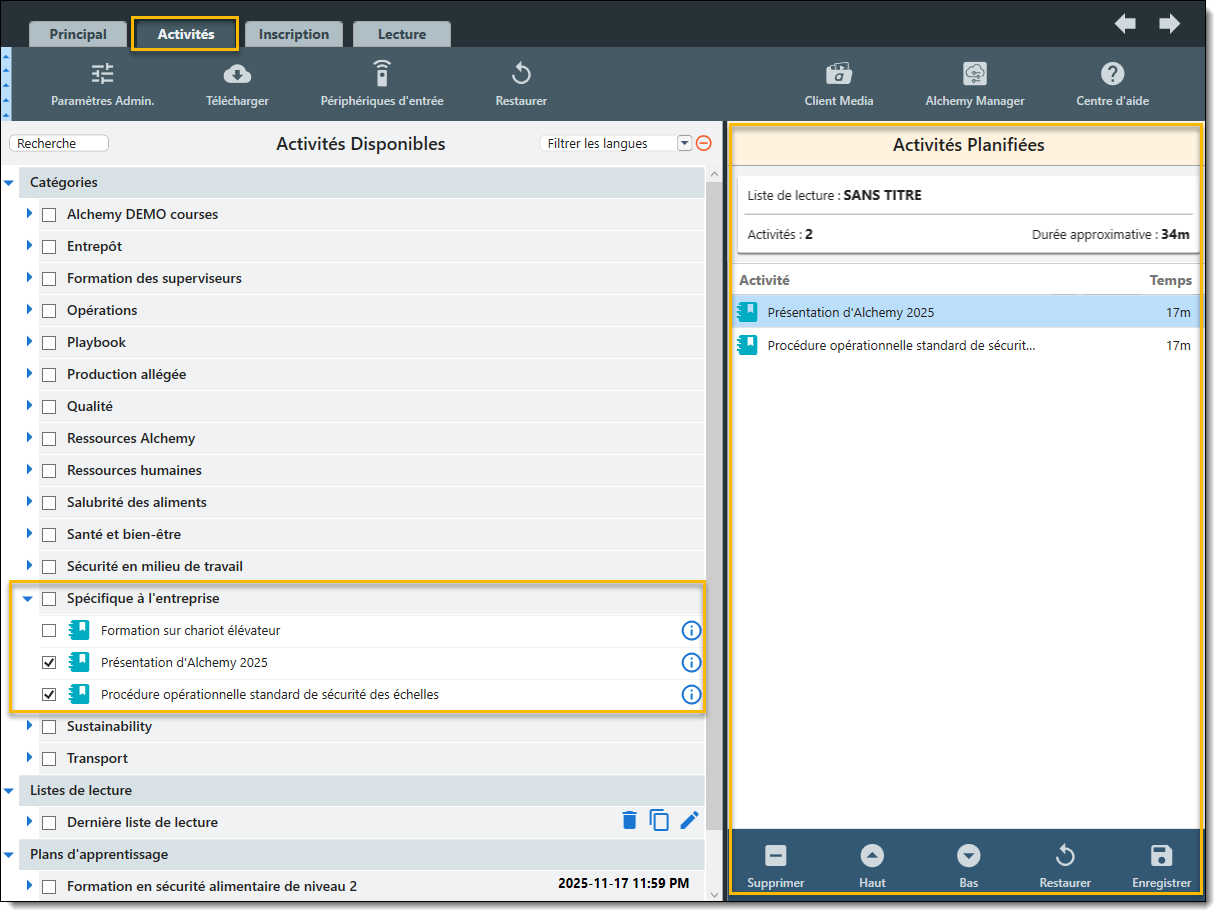Open Paramètres Admin. settings icon
Screen dimensions: 1221x917
click(x=102, y=74)
